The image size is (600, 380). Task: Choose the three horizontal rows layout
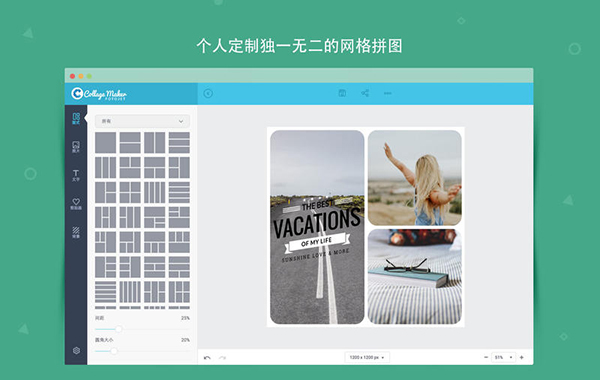click(179, 143)
